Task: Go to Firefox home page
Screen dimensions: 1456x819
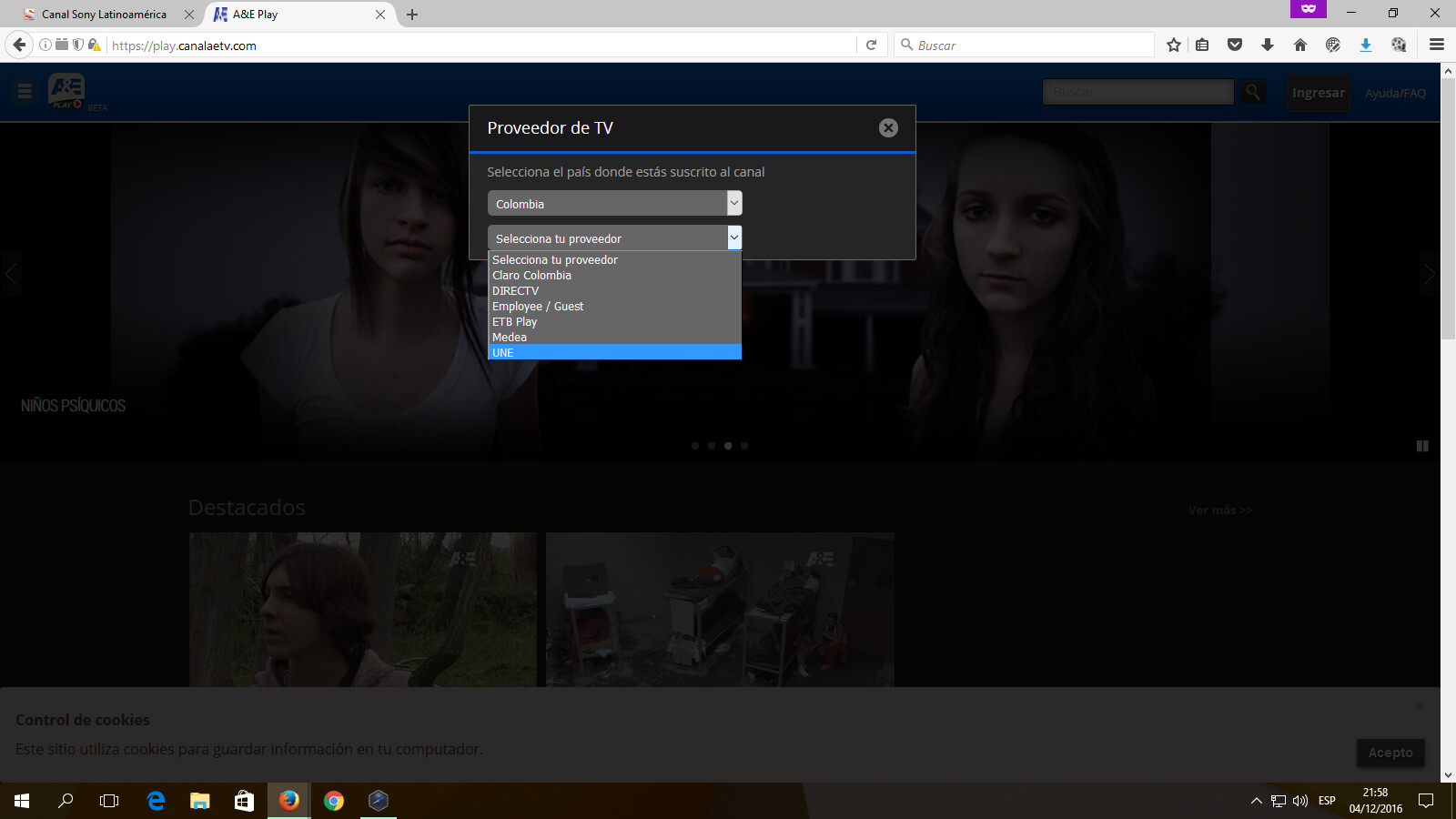Action: pos(1300,45)
